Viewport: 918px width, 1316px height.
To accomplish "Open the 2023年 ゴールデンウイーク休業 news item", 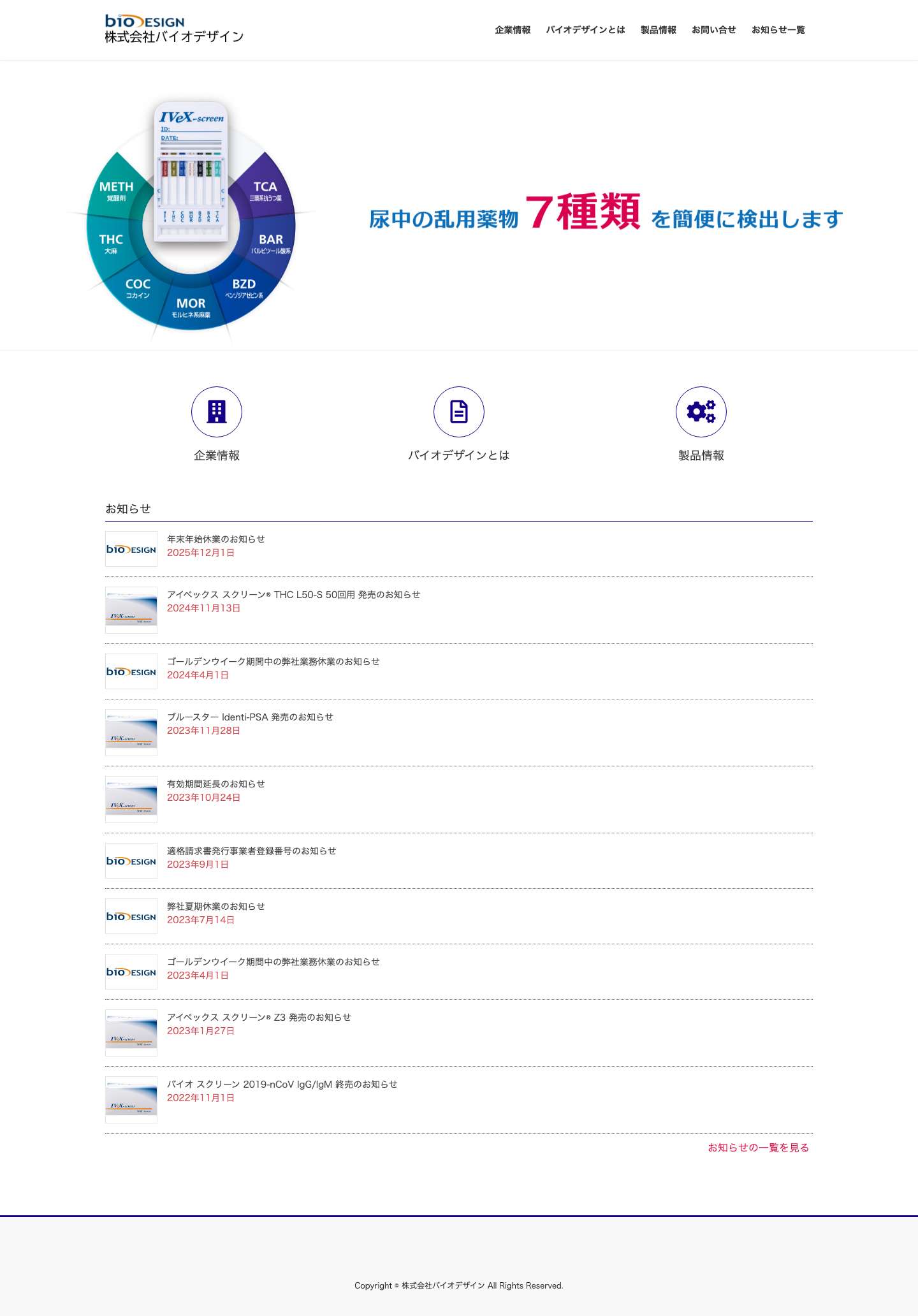I will pyautogui.click(x=273, y=961).
